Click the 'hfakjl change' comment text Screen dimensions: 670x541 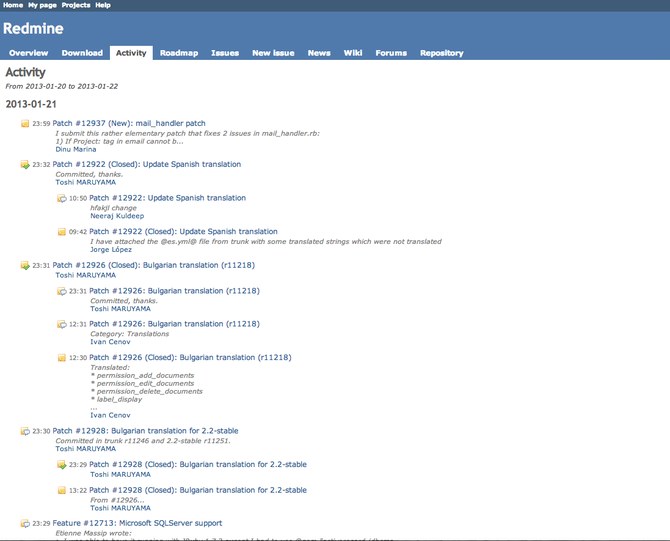pos(113,208)
